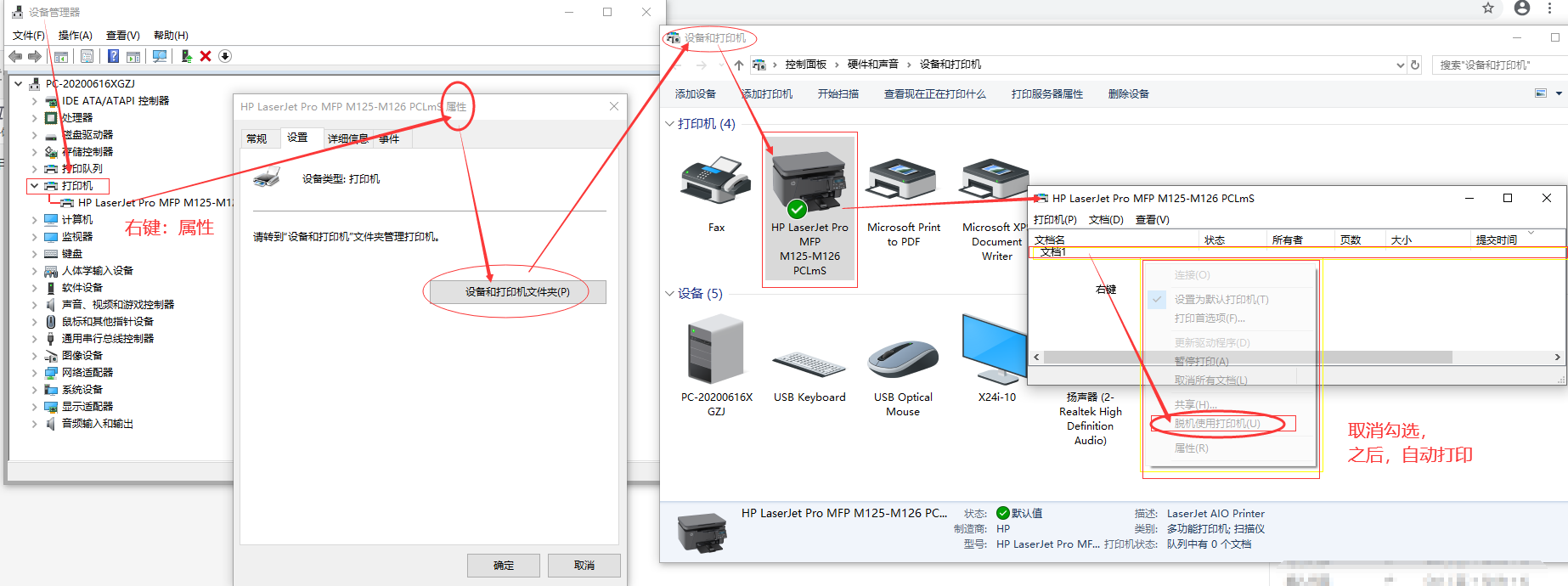Collapse the PC-20200616XGZJ root node

pyautogui.click(x=18, y=84)
